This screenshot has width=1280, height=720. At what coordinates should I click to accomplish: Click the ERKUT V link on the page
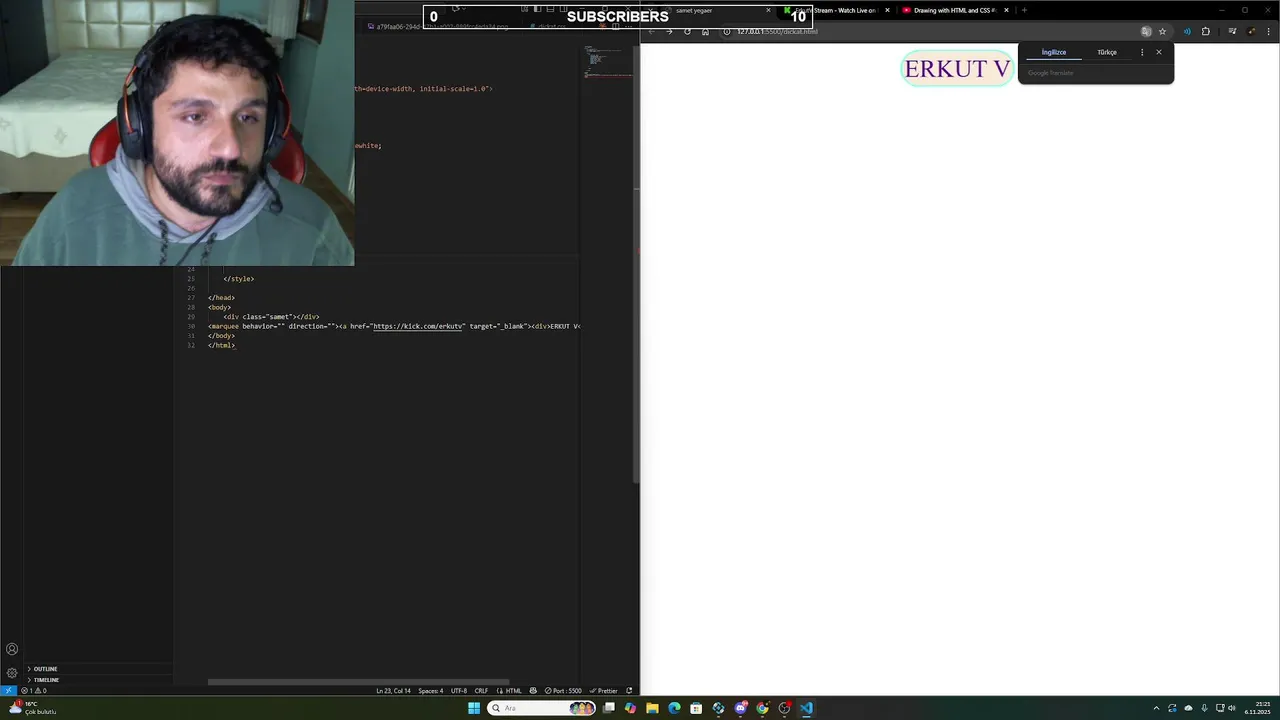pos(957,69)
